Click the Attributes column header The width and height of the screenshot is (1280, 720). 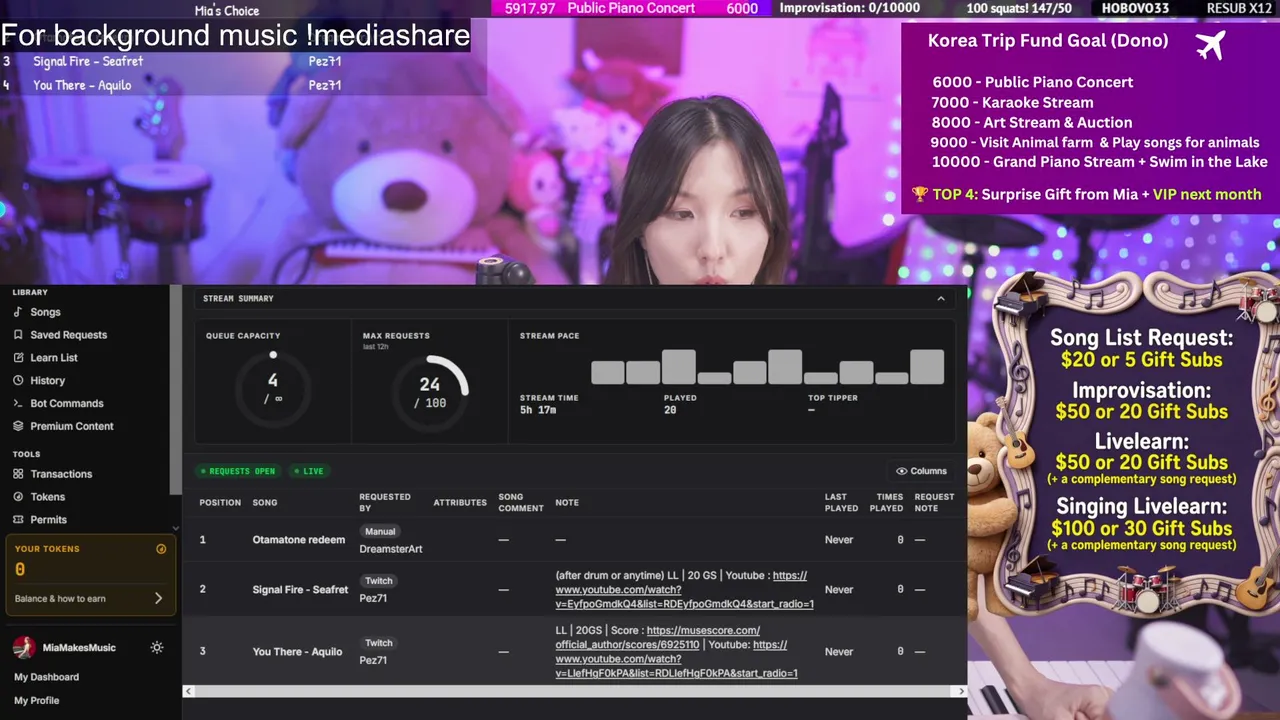tap(460, 503)
